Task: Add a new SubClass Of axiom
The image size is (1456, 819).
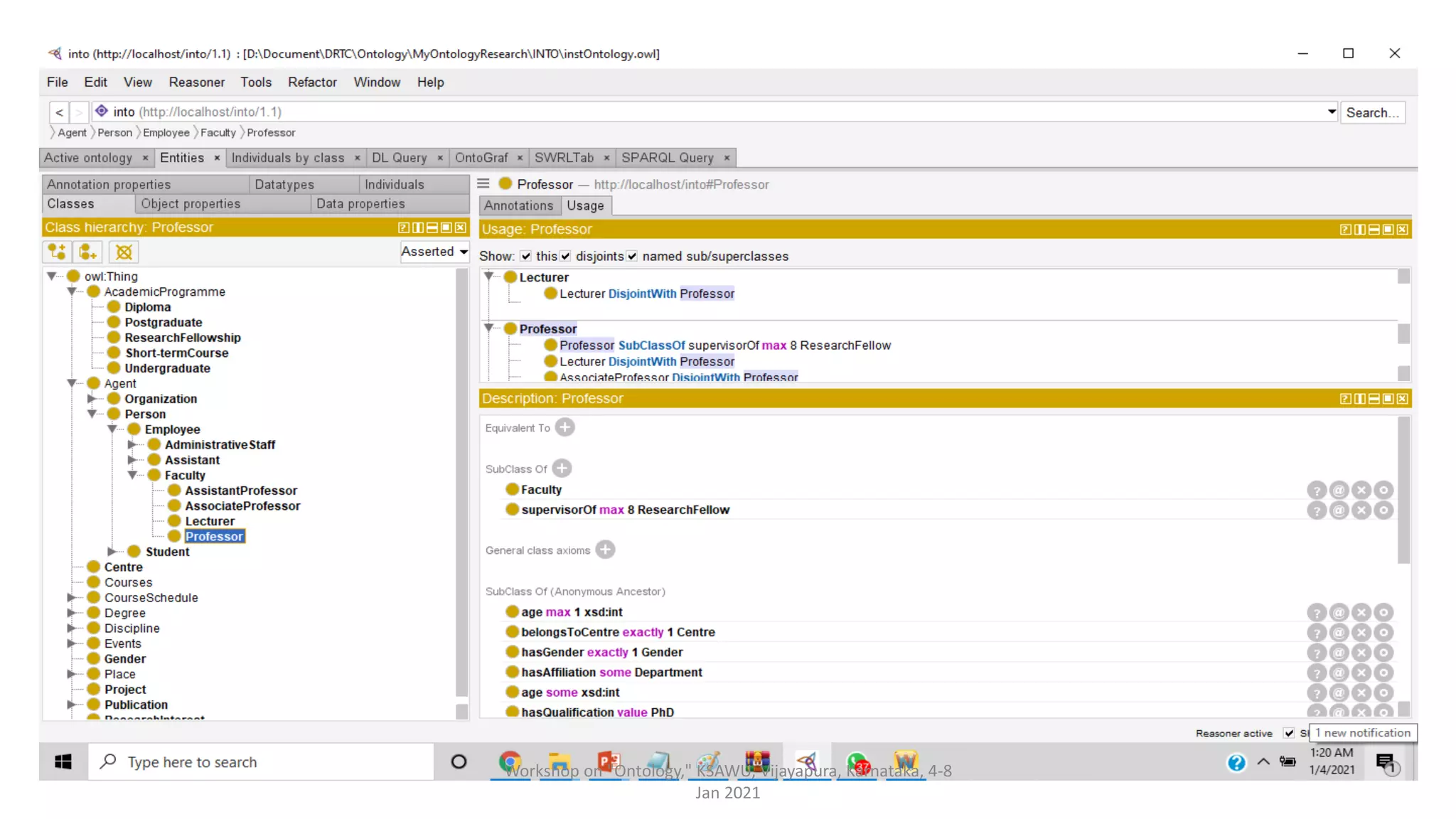Action: (562, 469)
